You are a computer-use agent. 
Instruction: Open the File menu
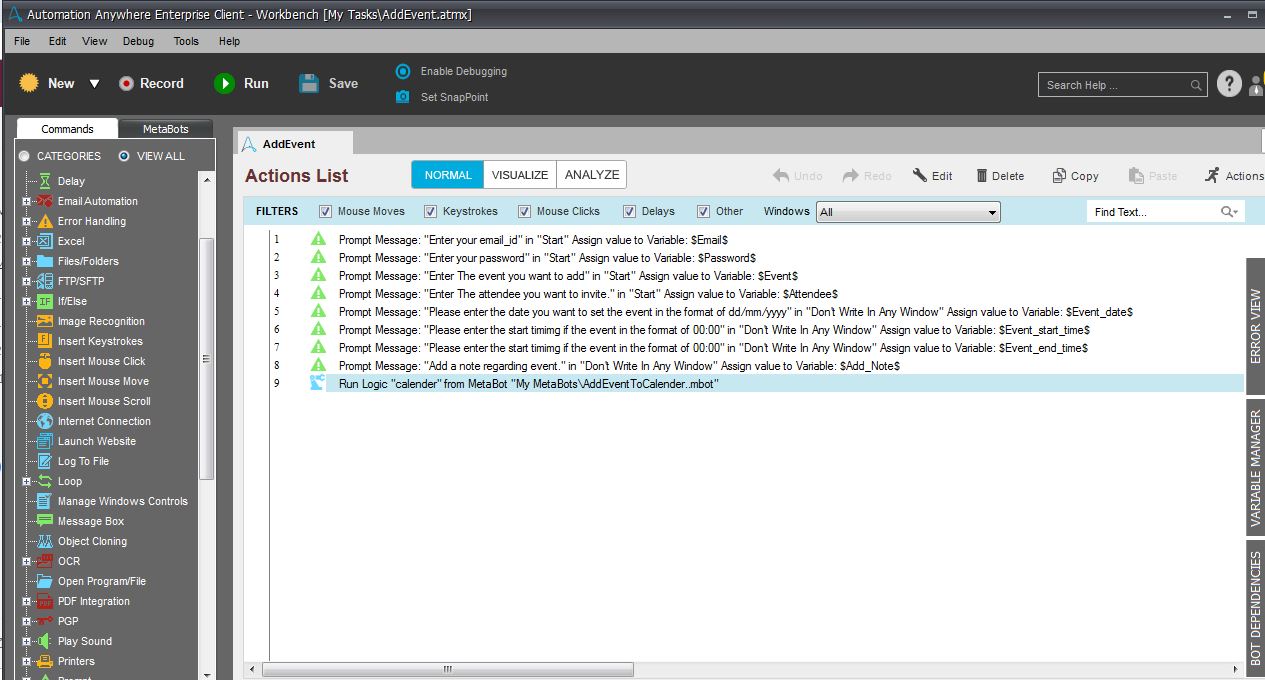coord(22,41)
